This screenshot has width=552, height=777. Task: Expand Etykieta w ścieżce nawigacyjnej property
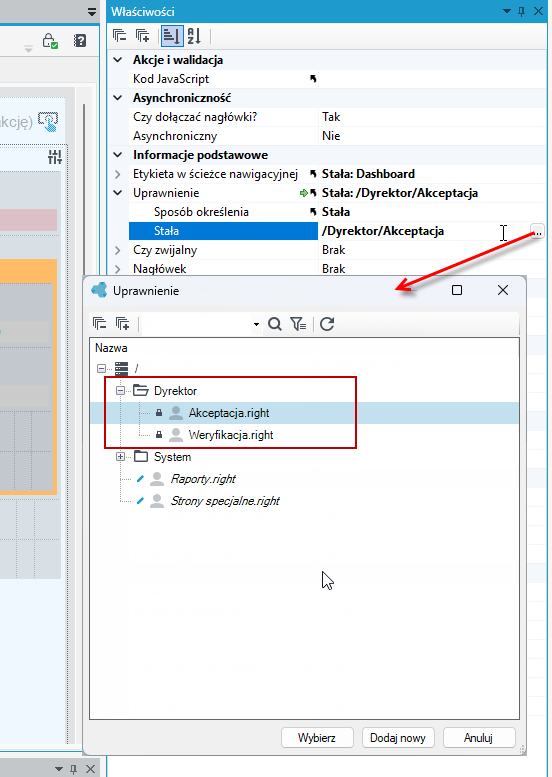click(x=117, y=174)
